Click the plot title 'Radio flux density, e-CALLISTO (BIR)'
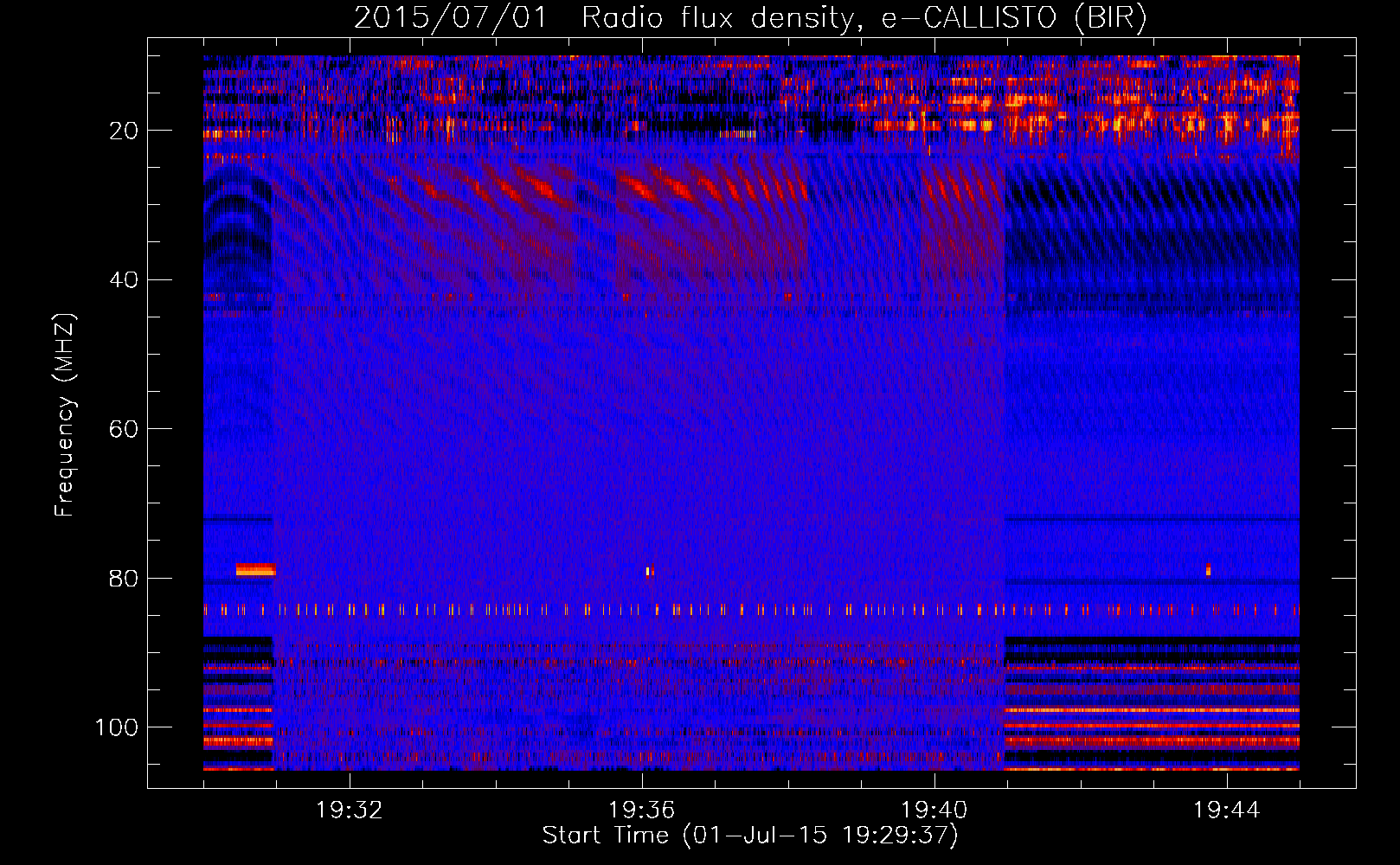The width and height of the screenshot is (1400, 865). click(x=864, y=18)
